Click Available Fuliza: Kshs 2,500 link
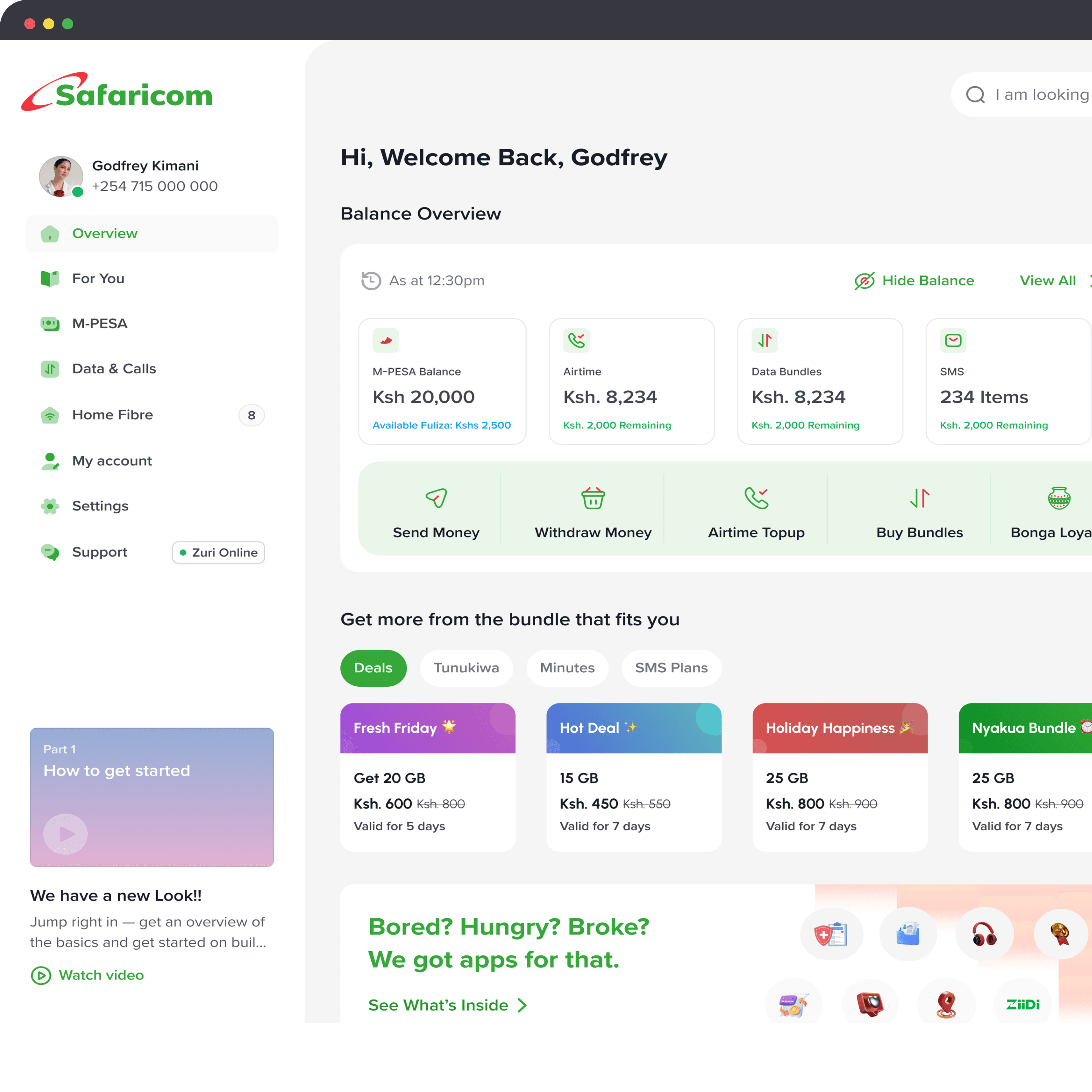Image resolution: width=1092 pixels, height=1092 pixels. 441,425
